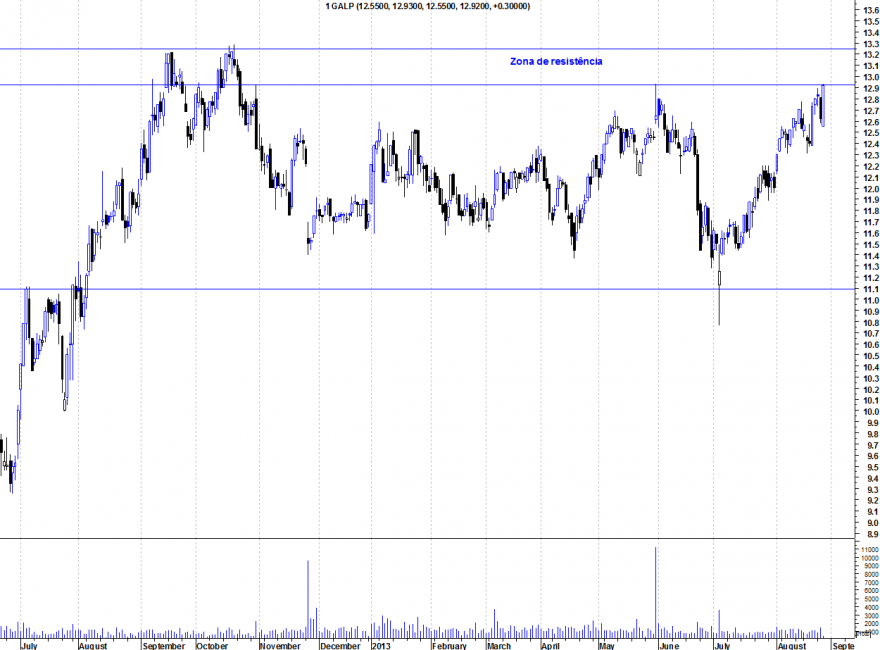This screenshot has width=880, height=650.
Task: Click the 'March' label on time axis
Action: pyautogui.click(x=498, y=646)
